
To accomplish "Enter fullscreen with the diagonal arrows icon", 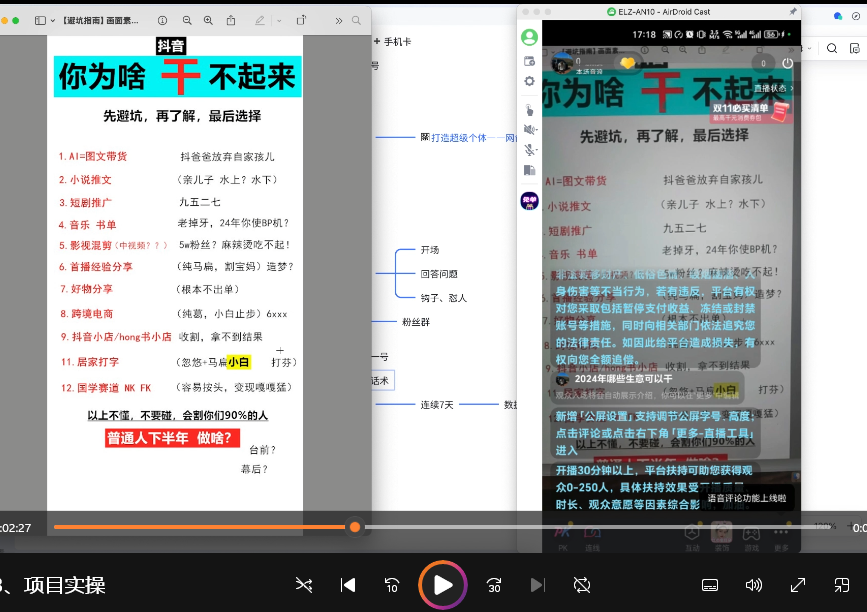I will [x=797, y=585].
